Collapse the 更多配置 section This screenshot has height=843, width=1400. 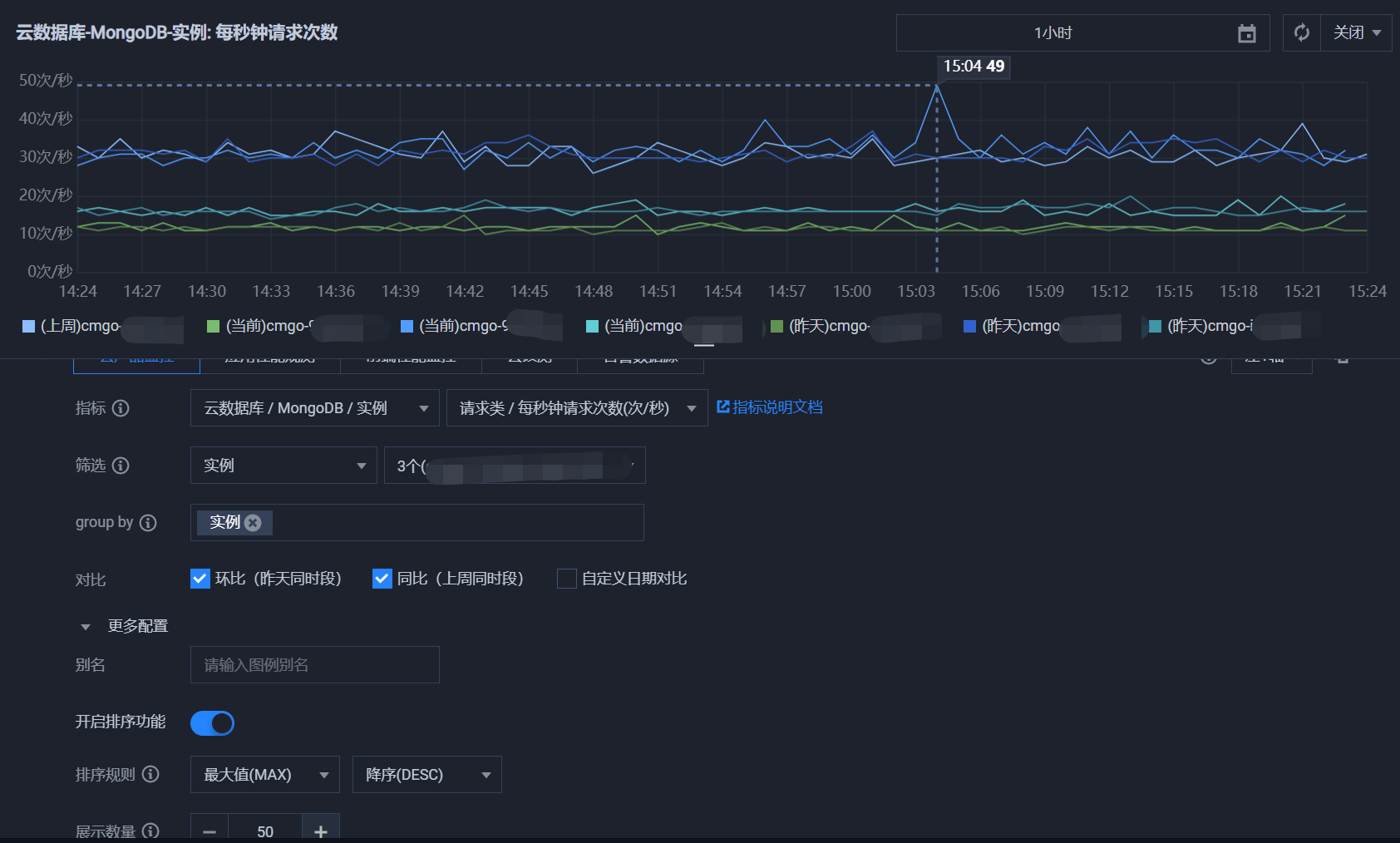(86, 627)
